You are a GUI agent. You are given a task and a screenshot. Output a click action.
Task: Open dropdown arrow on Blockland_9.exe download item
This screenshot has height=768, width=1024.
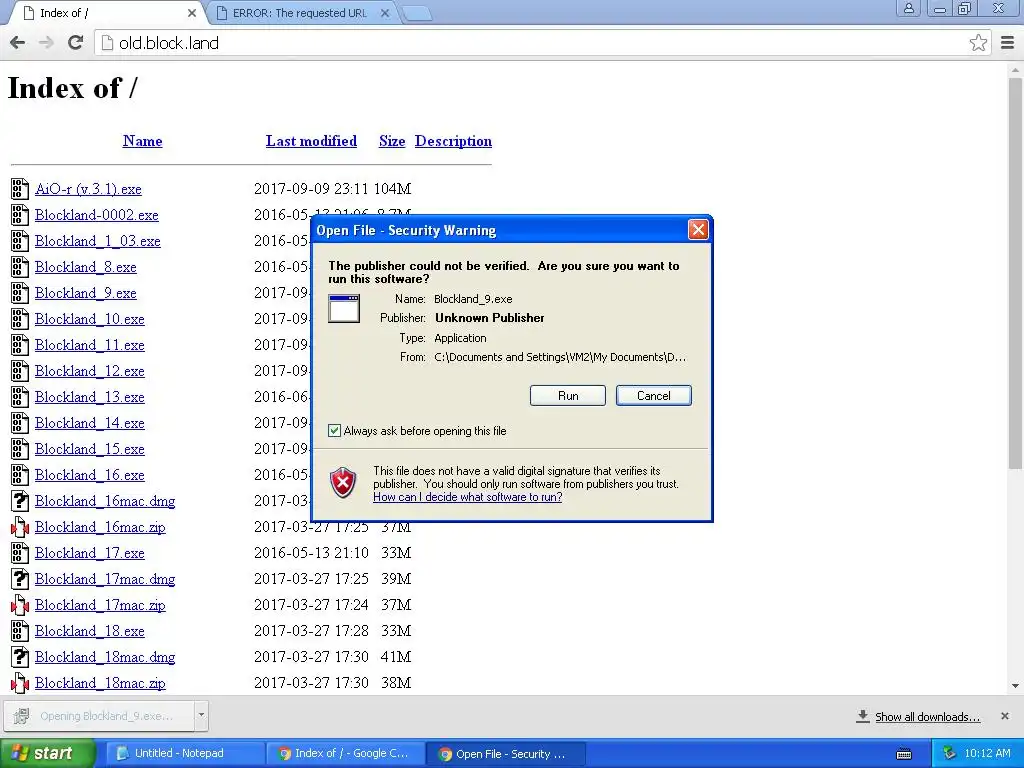(201, 715)
